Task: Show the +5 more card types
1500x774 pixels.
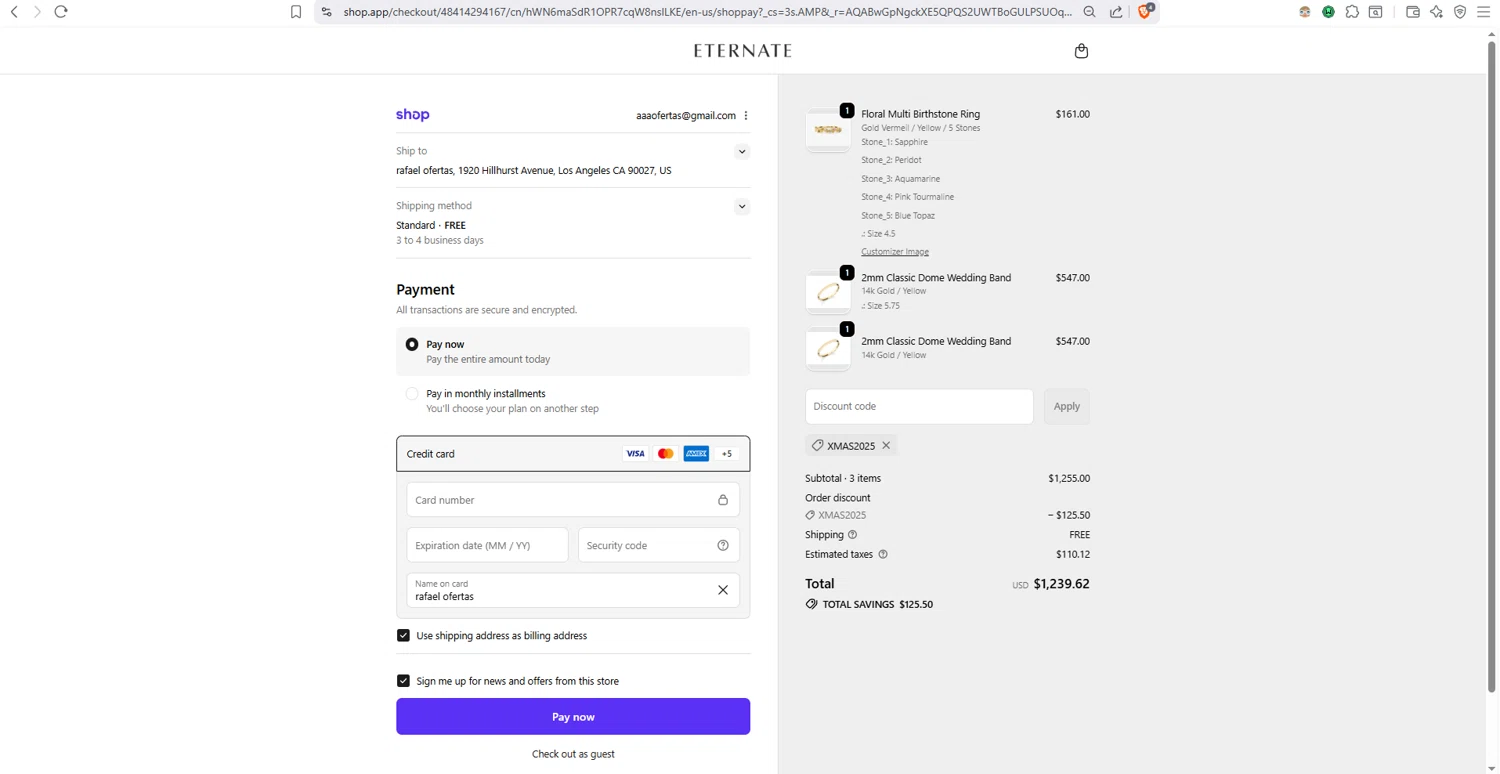Action: (727, 454)
